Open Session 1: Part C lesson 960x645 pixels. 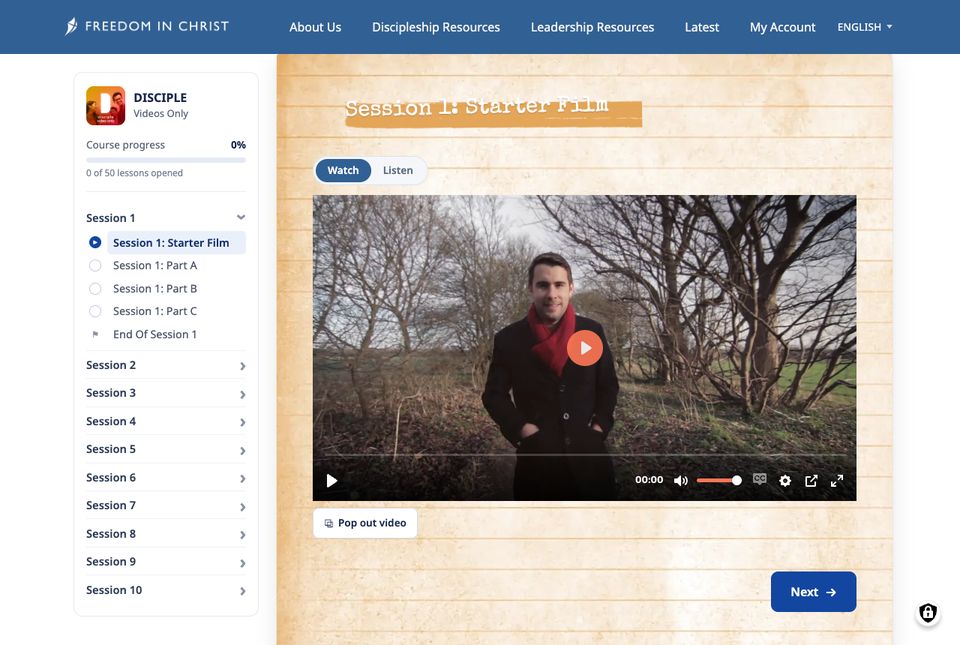click(x=155, y=311)
